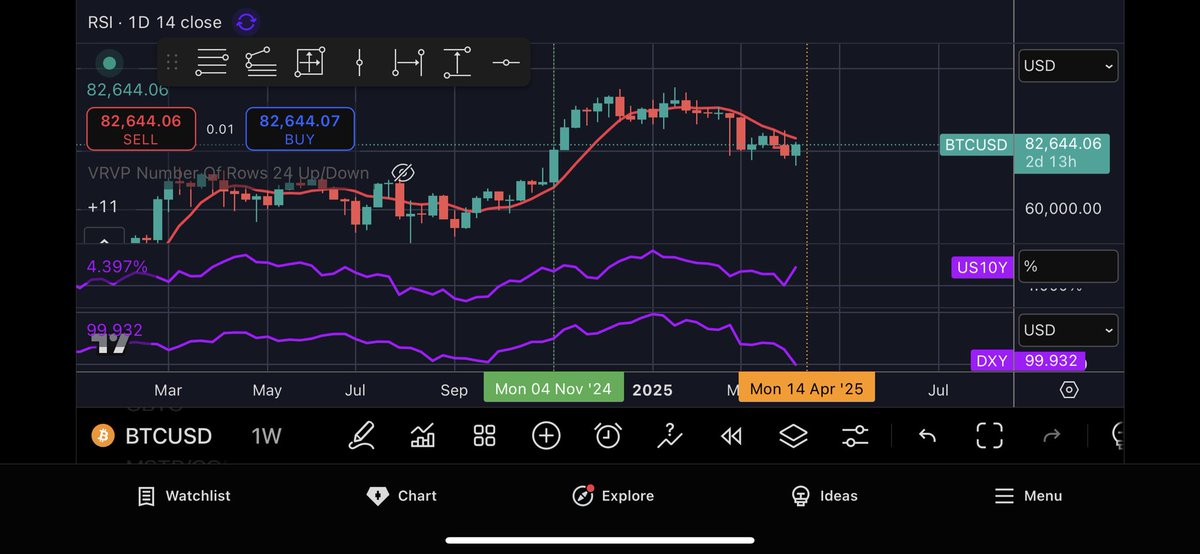Undo the last chart action
1200x554 pixels.
click(x=927, y=435)
